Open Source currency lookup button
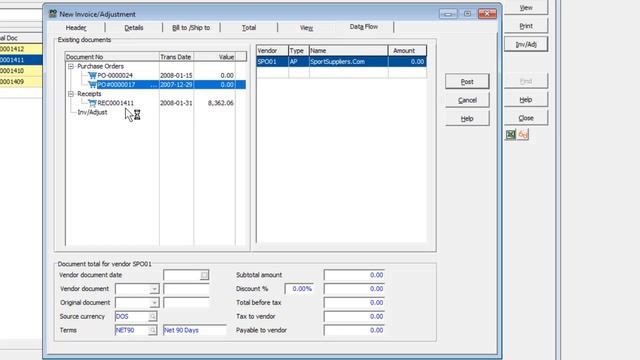 coord(152,316)
